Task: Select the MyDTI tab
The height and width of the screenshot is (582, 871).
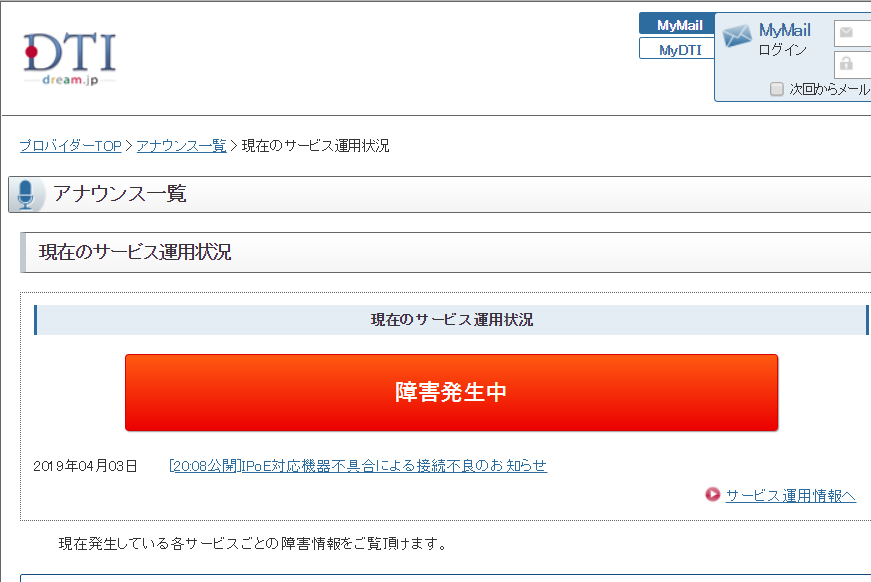Action: (x=677, y=49)
